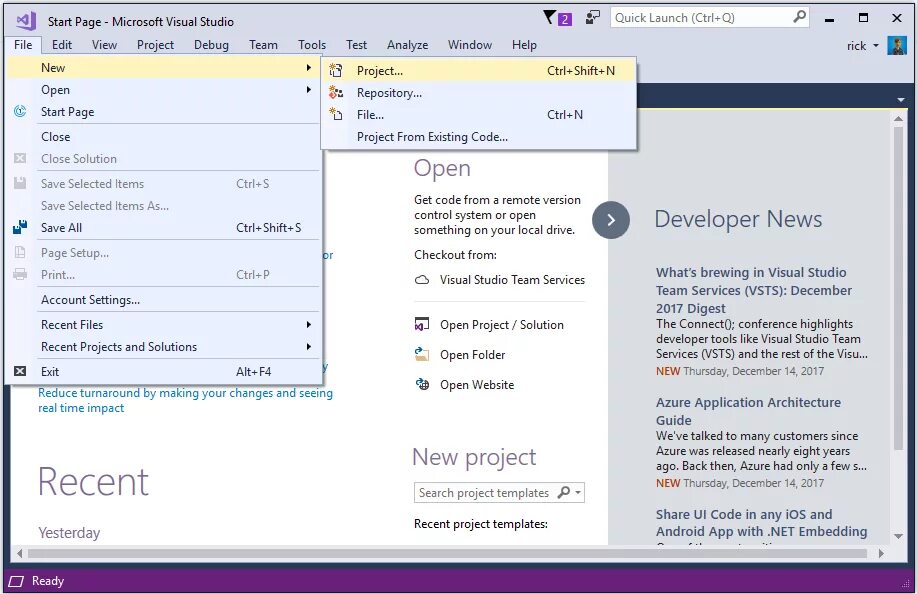Select Save All in the File menu
Viewport: 917px width, 594px height.
click(163, 227)
